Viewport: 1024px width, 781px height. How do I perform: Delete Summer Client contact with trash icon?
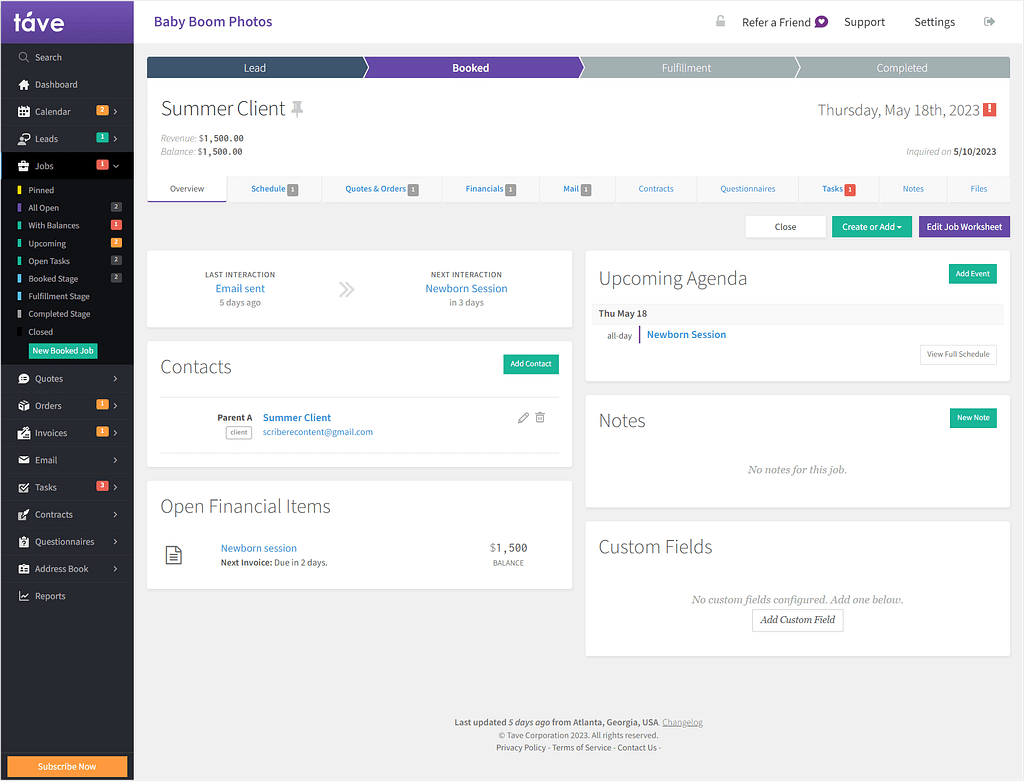[x=540, y=417]
